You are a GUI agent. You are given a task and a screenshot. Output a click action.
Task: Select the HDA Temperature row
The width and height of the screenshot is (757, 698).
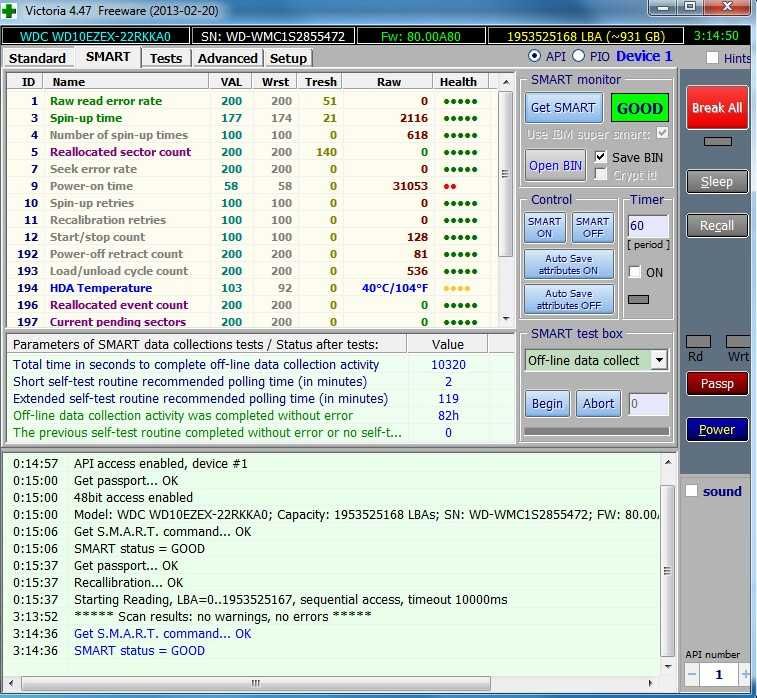coord(251,288)
